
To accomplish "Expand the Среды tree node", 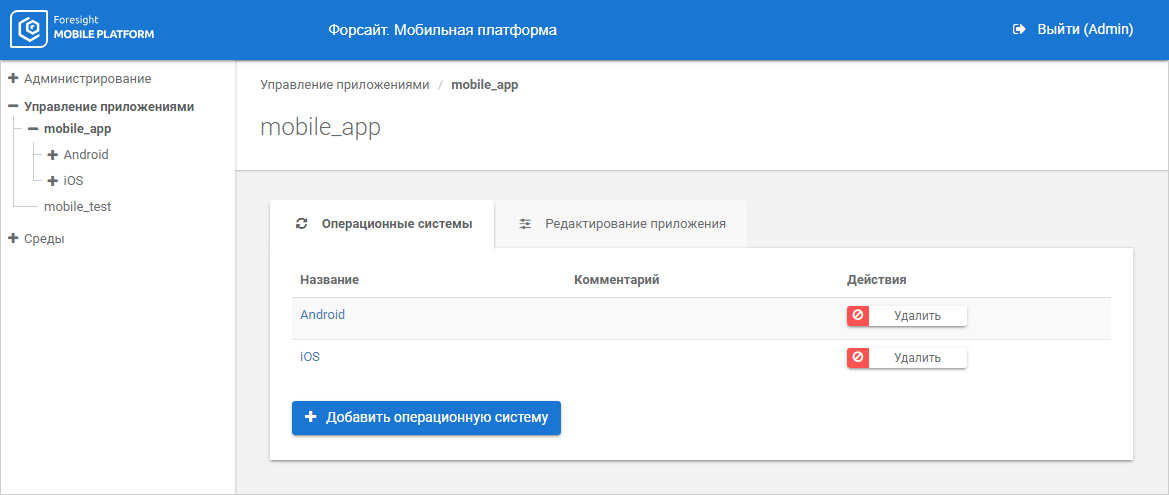I will point(13,238).
